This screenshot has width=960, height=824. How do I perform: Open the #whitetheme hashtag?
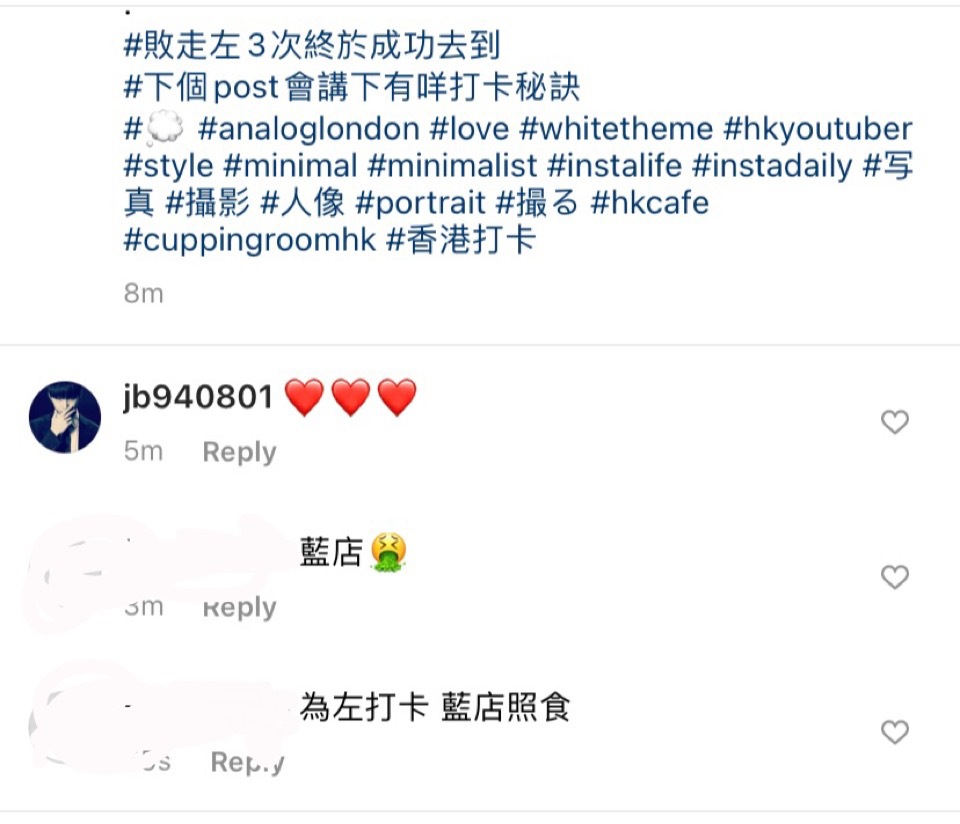(x=616, y=129)
